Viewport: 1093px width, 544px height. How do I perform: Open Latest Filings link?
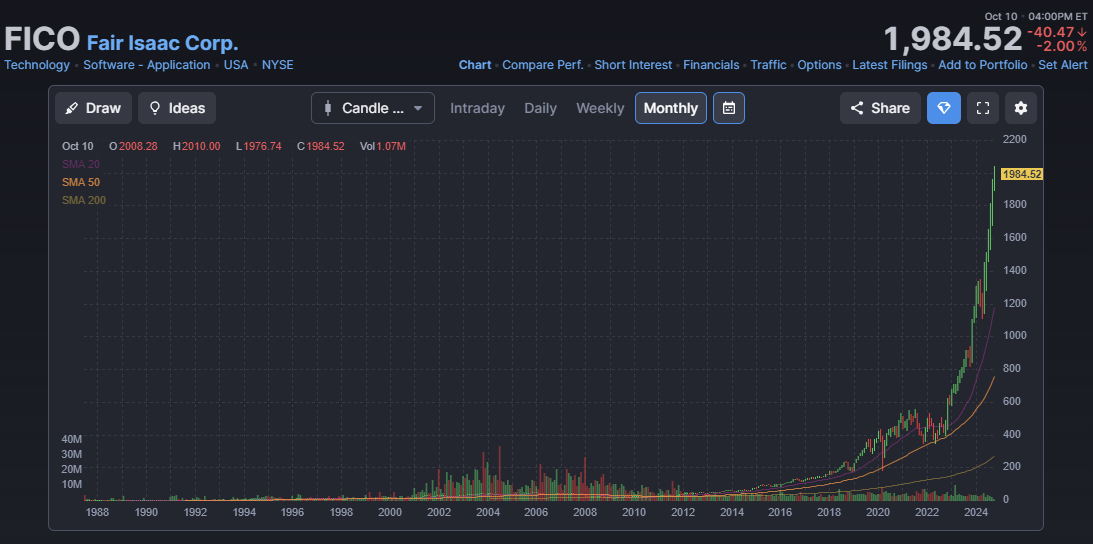890,65
